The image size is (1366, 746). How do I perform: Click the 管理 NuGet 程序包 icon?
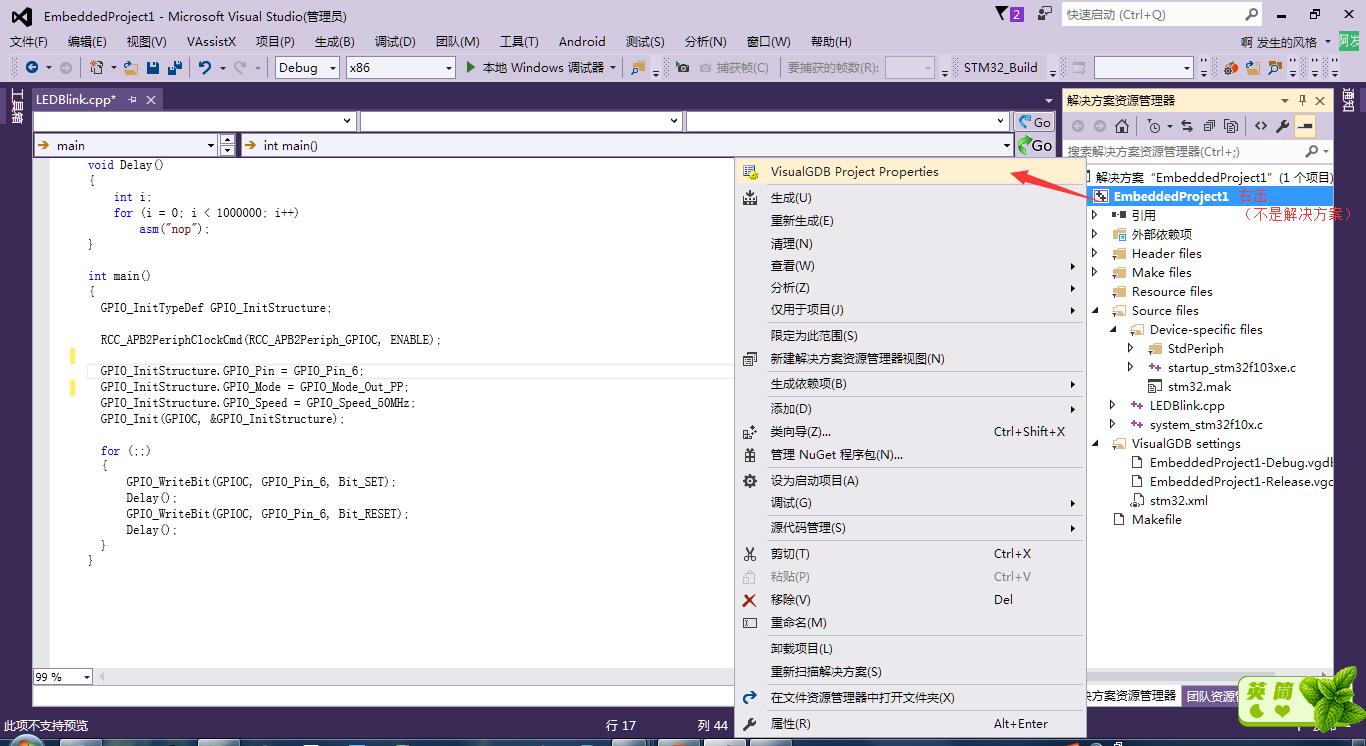point(750,455)
